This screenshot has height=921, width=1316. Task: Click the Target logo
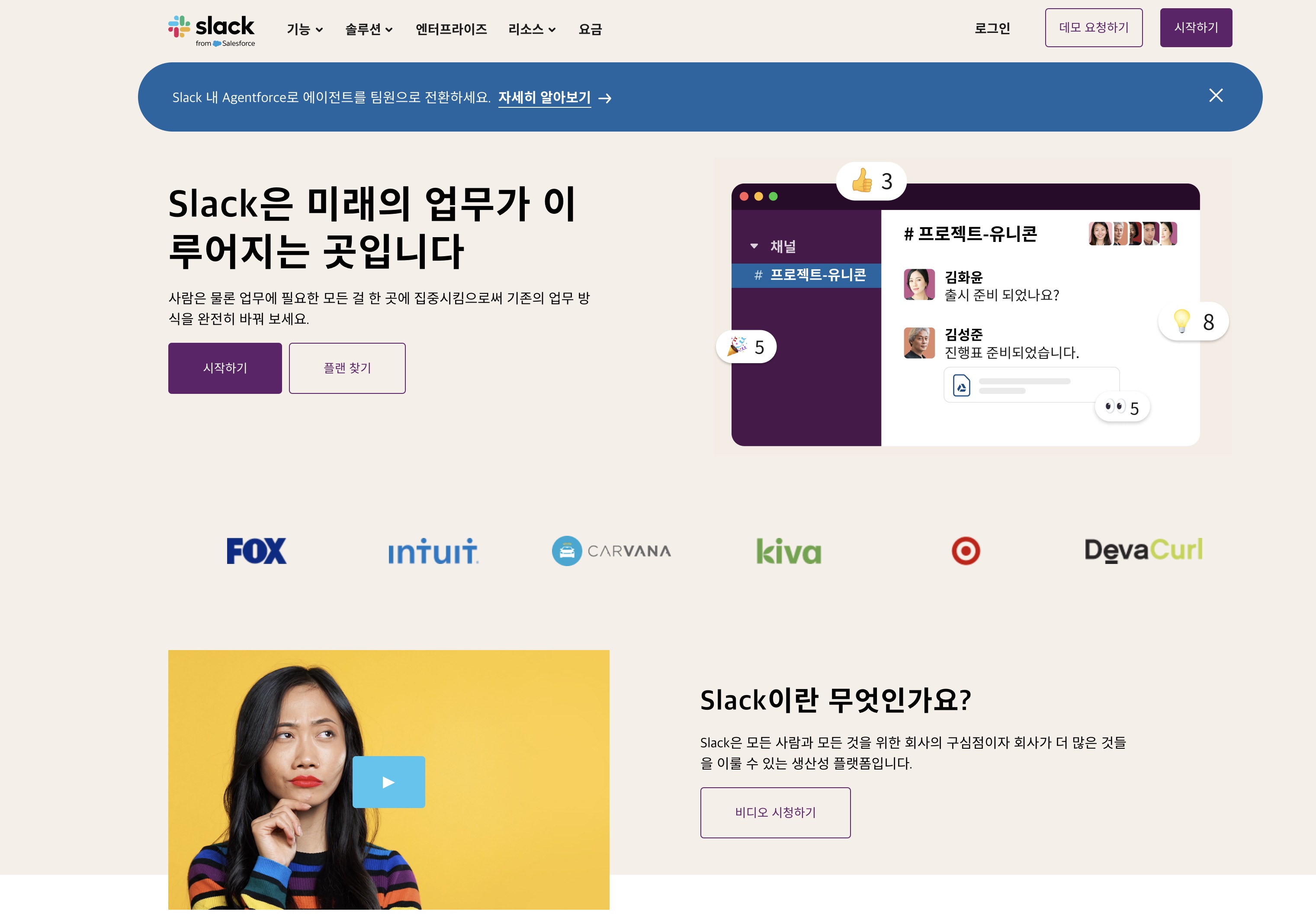[x=965, y=551]
